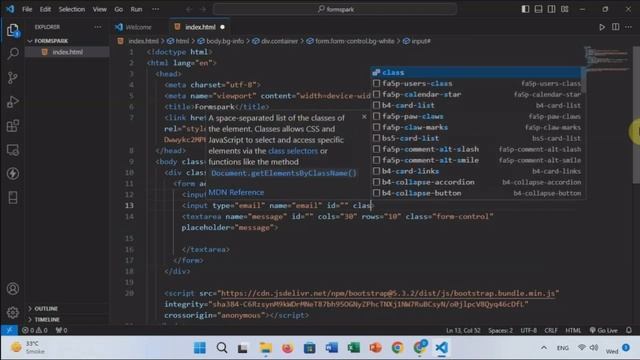The width and height of the screenshot is (640, 360).
Task: Switch to the index.html editor tab
Action: (200, 27)
